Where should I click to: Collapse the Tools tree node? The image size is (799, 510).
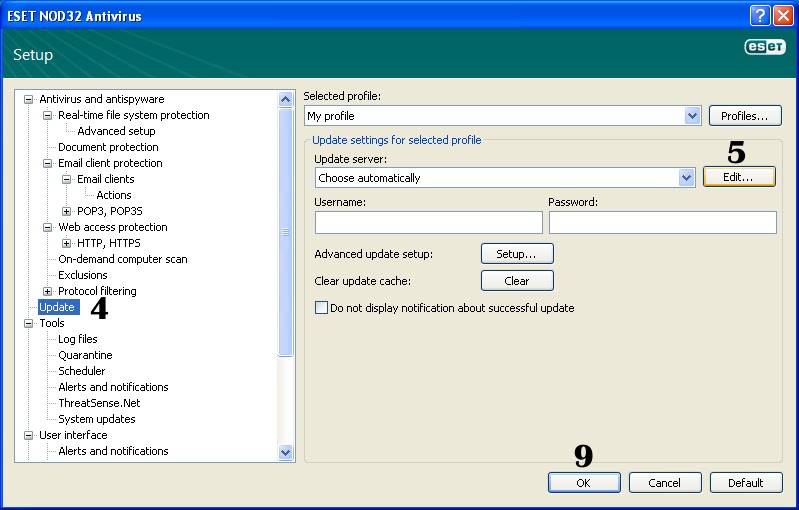tap(29, 323)
